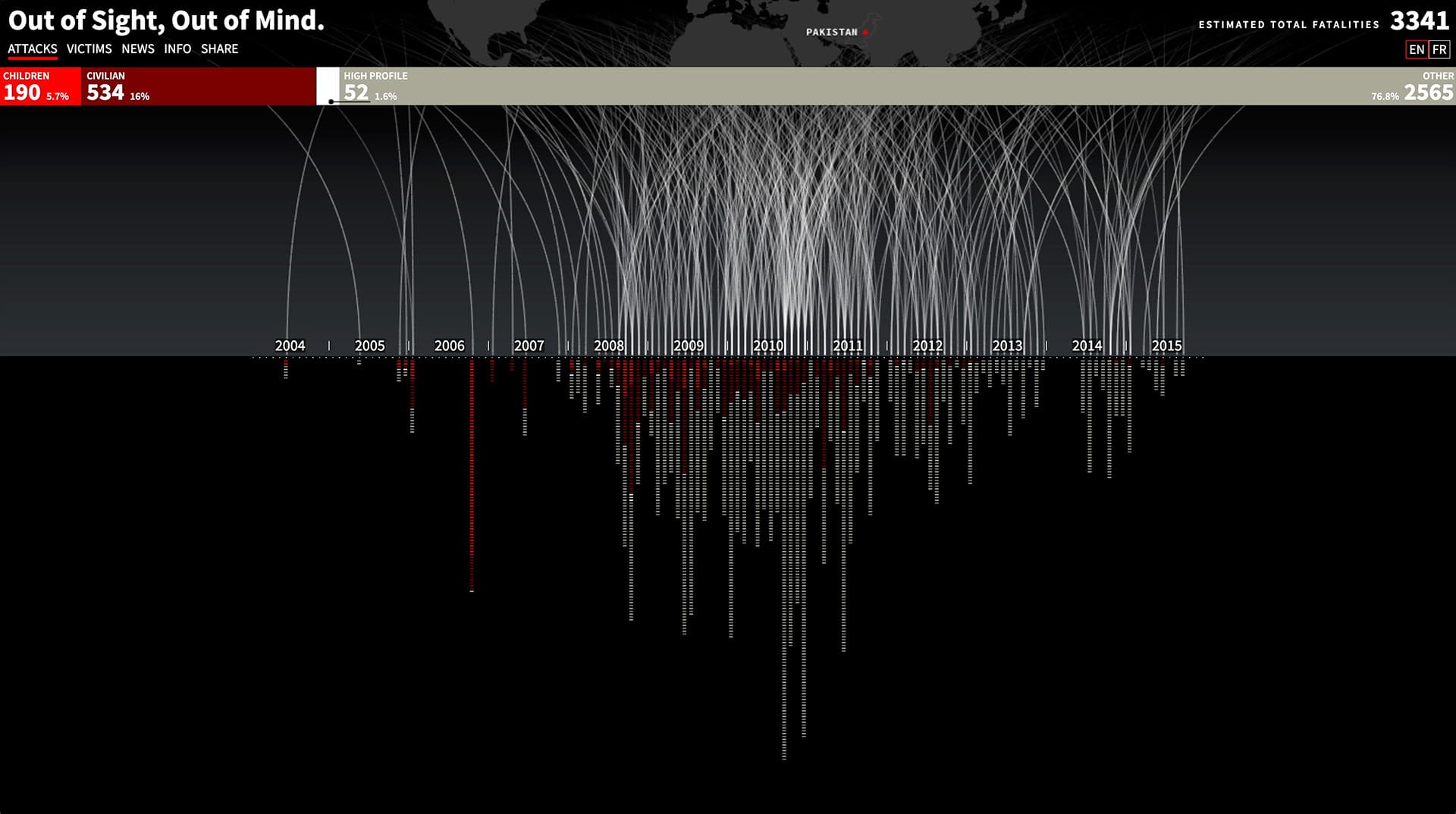Image resolution: width=1456 pixels, height=814 pixels.
Task: Click the HIGH PROFILE category label
Action: (375, 76)
